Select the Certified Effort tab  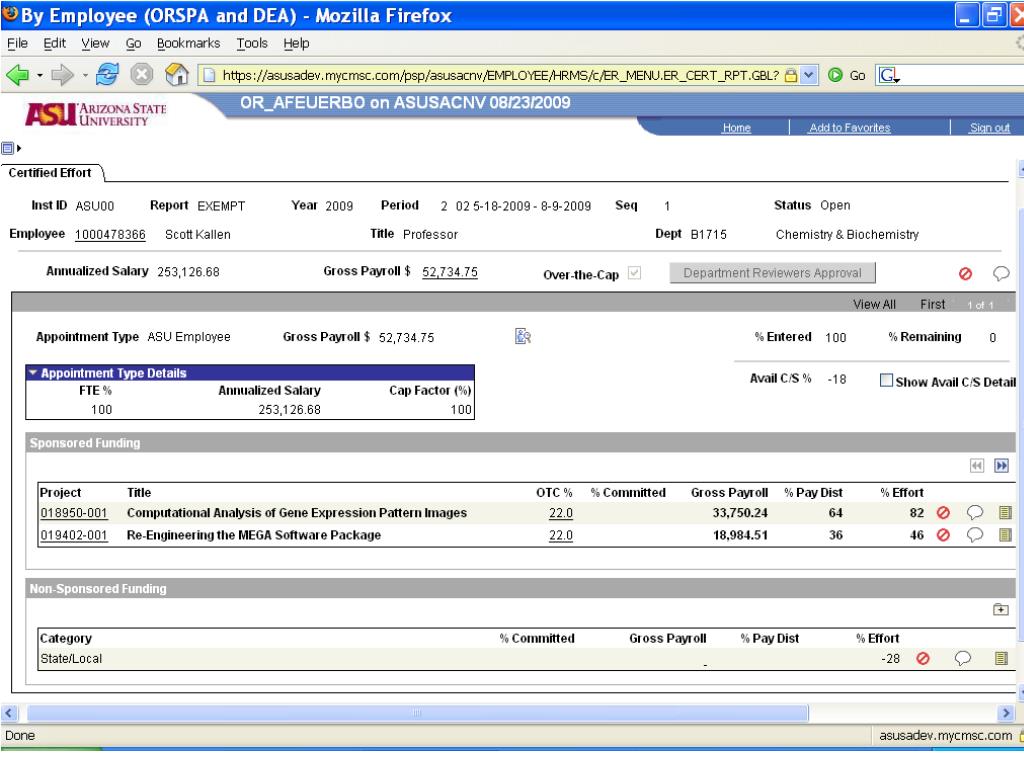50,172
